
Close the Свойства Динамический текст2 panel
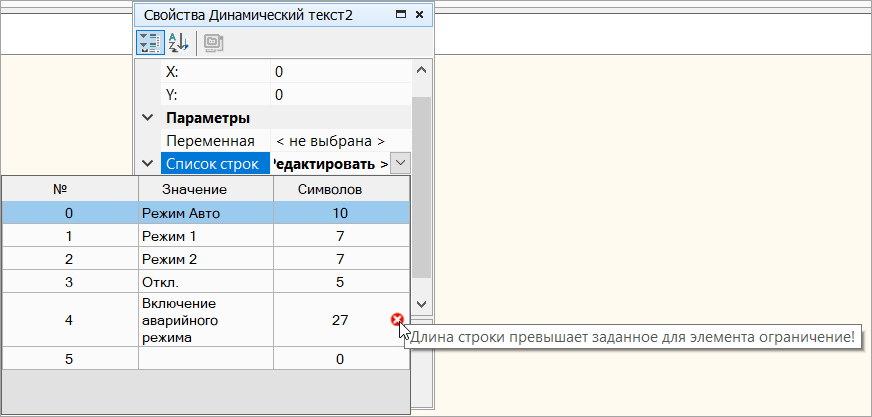[420, 16]
